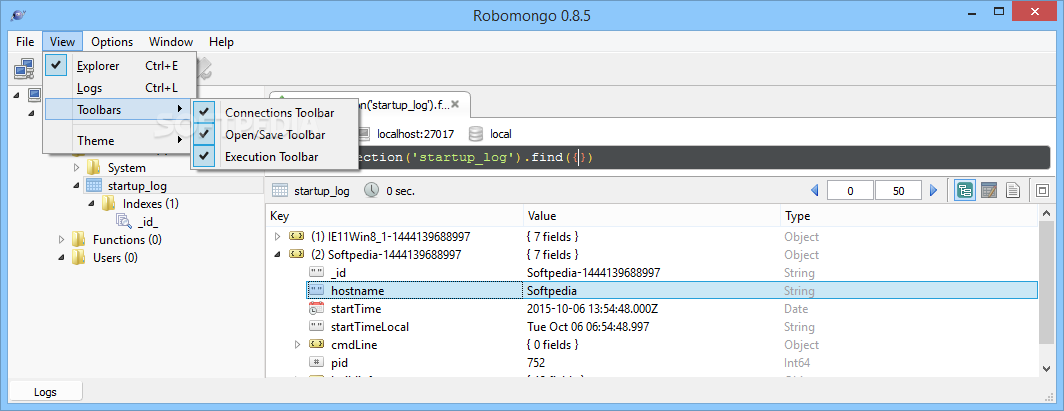
Task: Click the clock icon beside 0 sec.
Action: tap(371, 191)
